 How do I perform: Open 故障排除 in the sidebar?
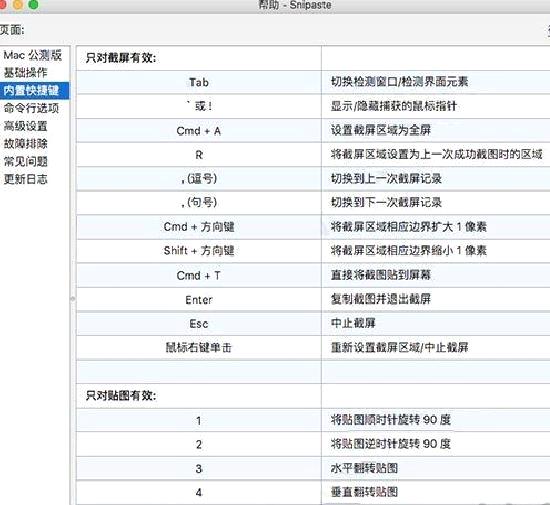tap(26, 144)
